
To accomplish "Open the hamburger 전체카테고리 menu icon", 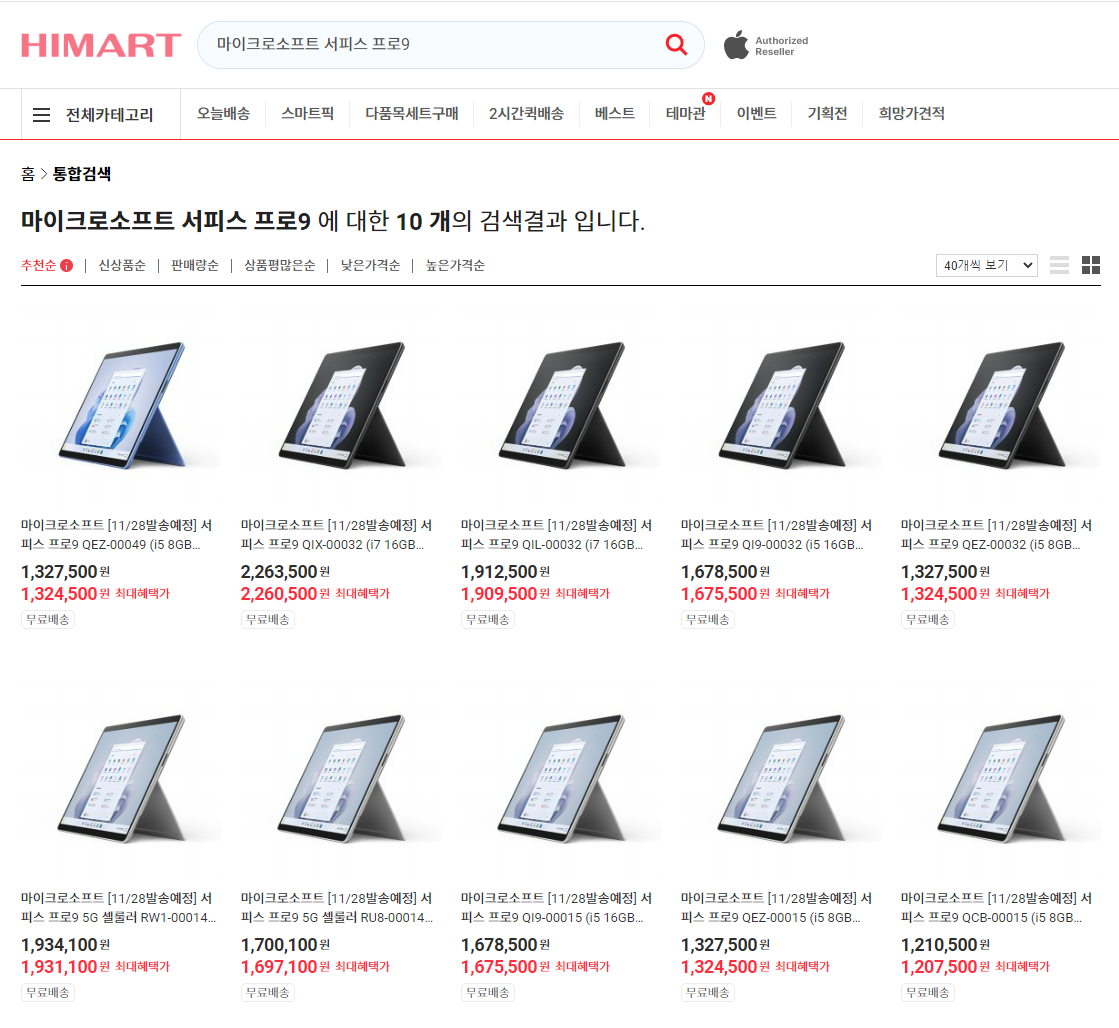I will (x=41, y=115).
